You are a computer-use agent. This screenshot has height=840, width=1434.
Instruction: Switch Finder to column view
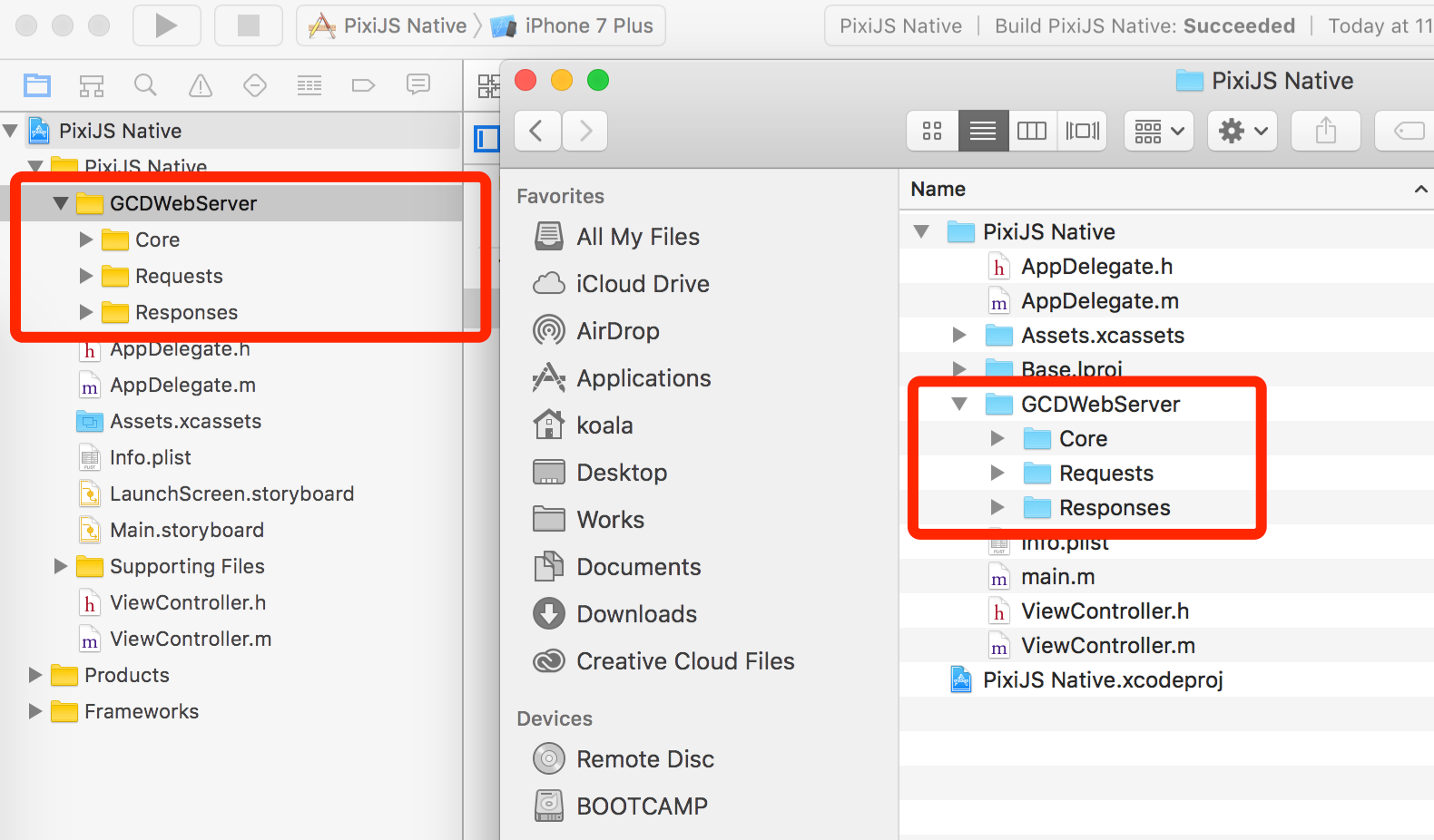point(1032,132)
